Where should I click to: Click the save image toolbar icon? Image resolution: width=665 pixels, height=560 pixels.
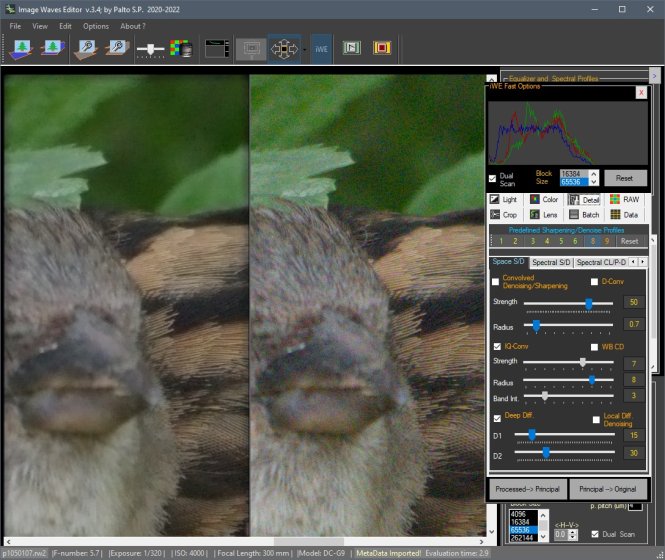coord(53,49)
